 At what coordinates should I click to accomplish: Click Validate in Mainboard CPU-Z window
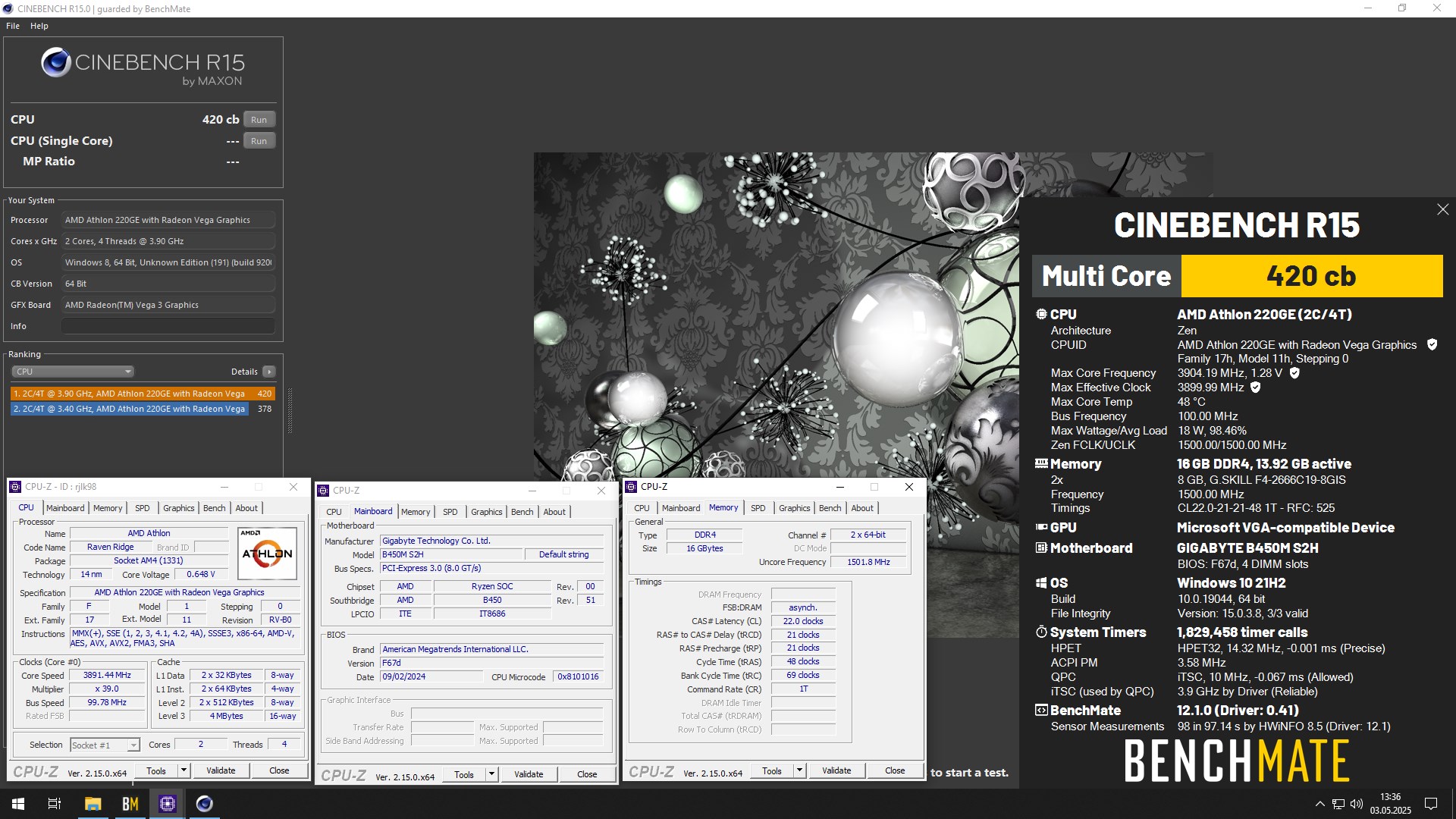529,774
